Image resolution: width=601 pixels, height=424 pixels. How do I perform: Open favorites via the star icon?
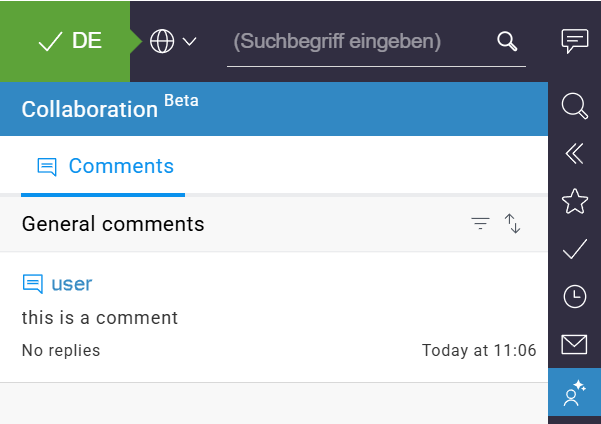coord(575,201)
